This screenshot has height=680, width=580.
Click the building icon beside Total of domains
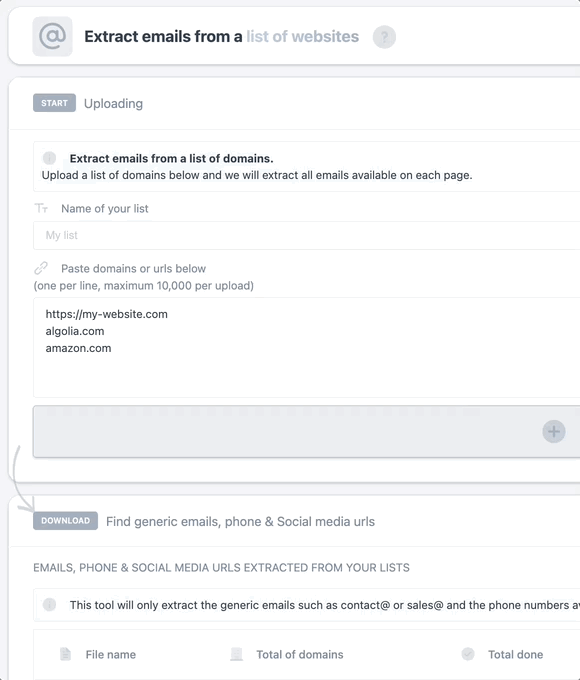point(236,654)
